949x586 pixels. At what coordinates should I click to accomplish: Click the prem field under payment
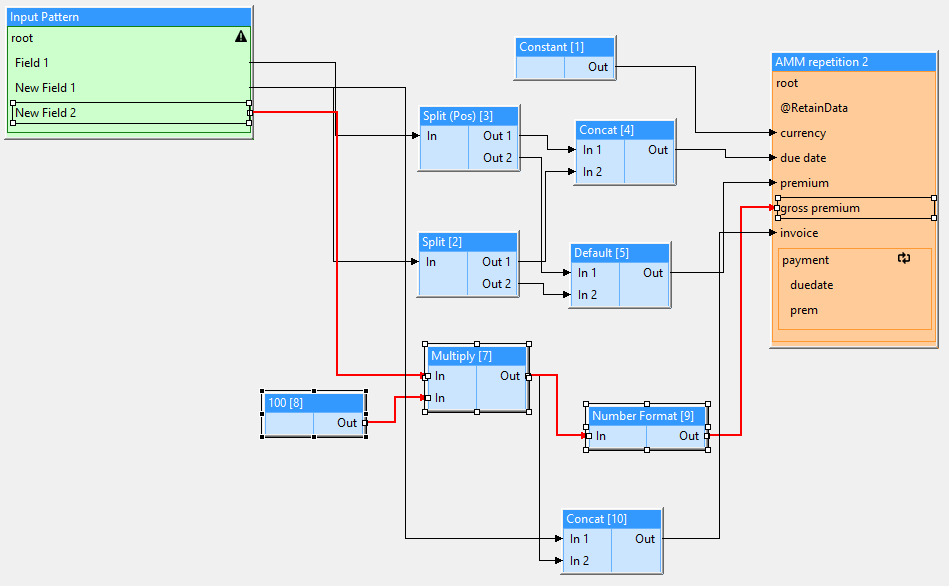(x=804, y=310)
